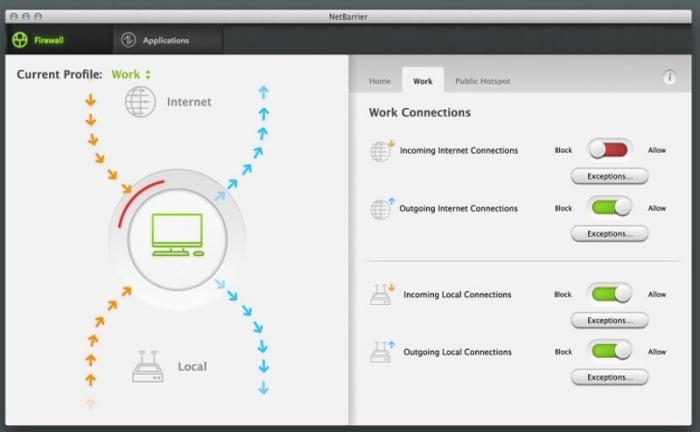Click the "Current Profile:" label

coord(59,74)
